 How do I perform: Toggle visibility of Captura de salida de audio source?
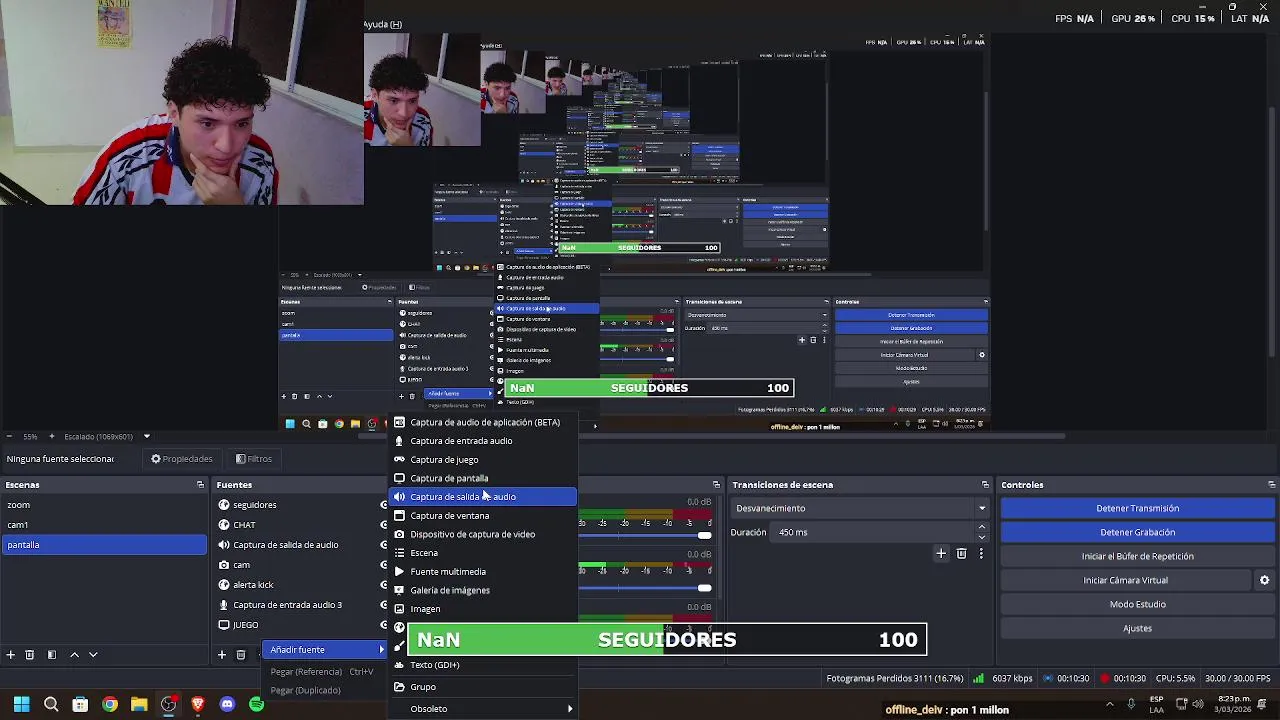pyautogui.click(x=383, y=545)
